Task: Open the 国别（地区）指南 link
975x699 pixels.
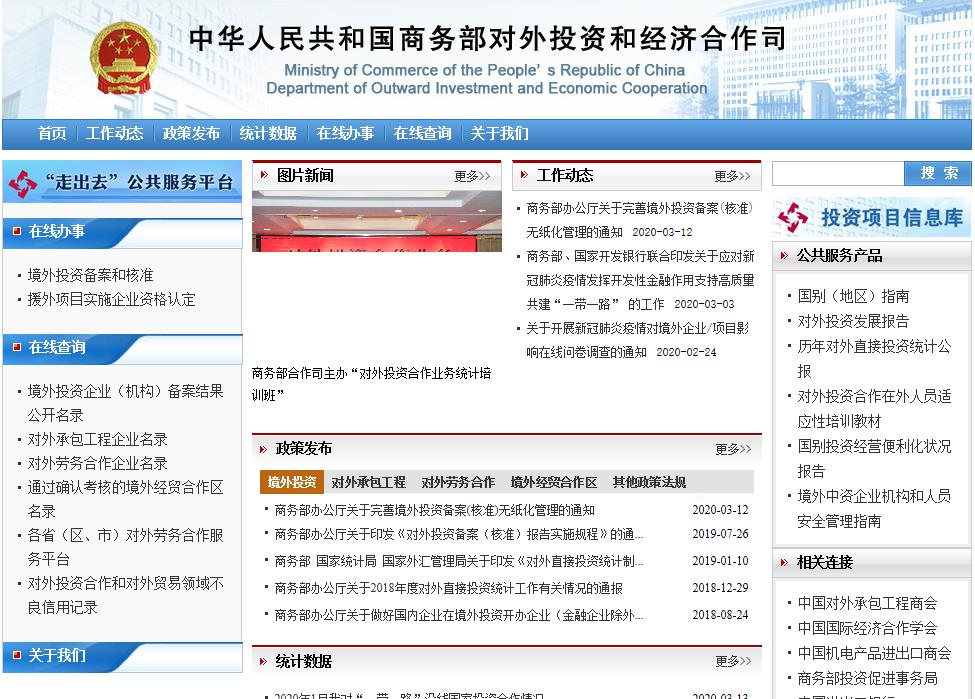Action: click(x=853, y=296)
